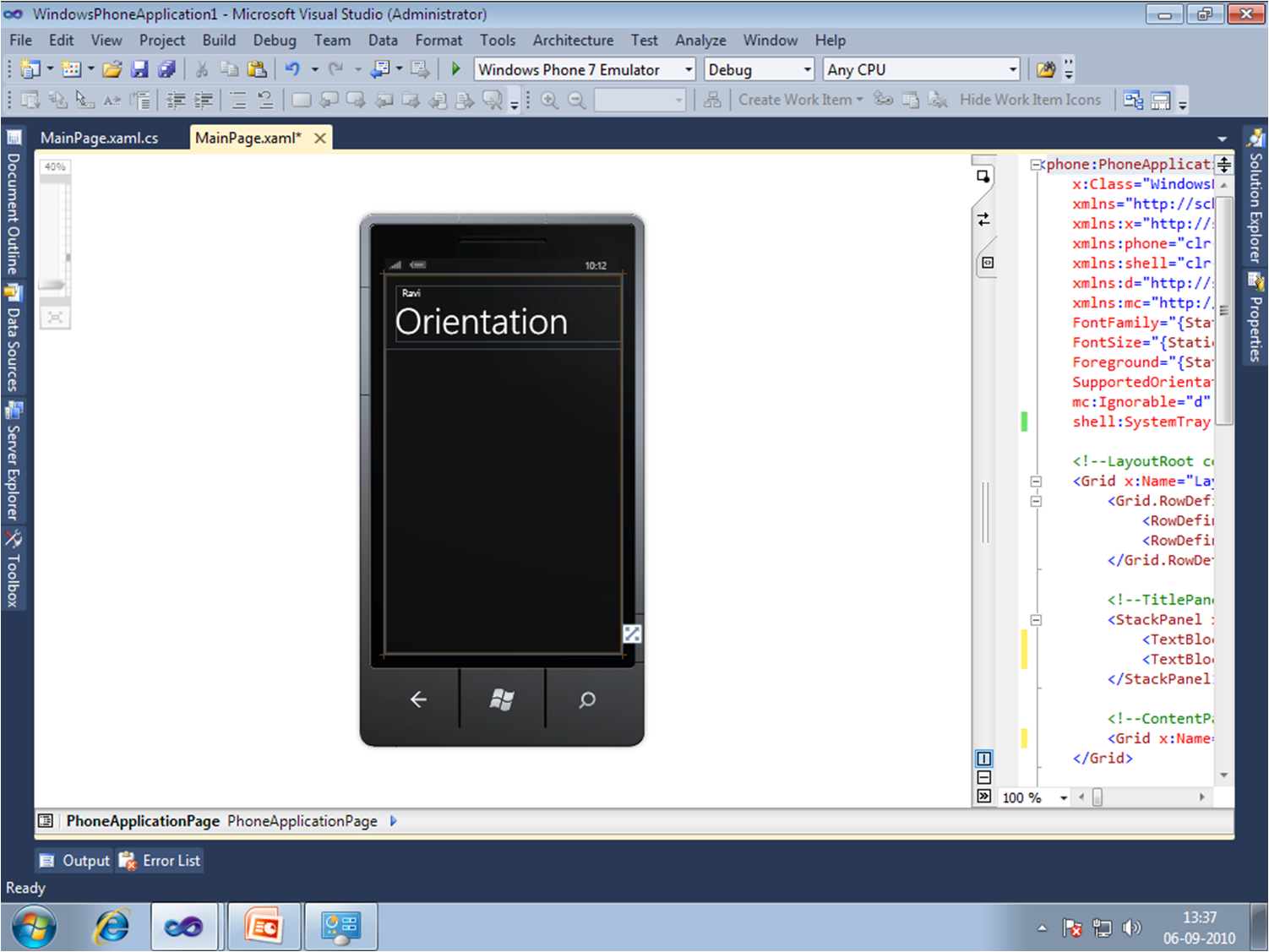The width and height of the screenshot is (1269, 952).
Task: Click the Open File folder icon
Action: (x=112, y=69)
